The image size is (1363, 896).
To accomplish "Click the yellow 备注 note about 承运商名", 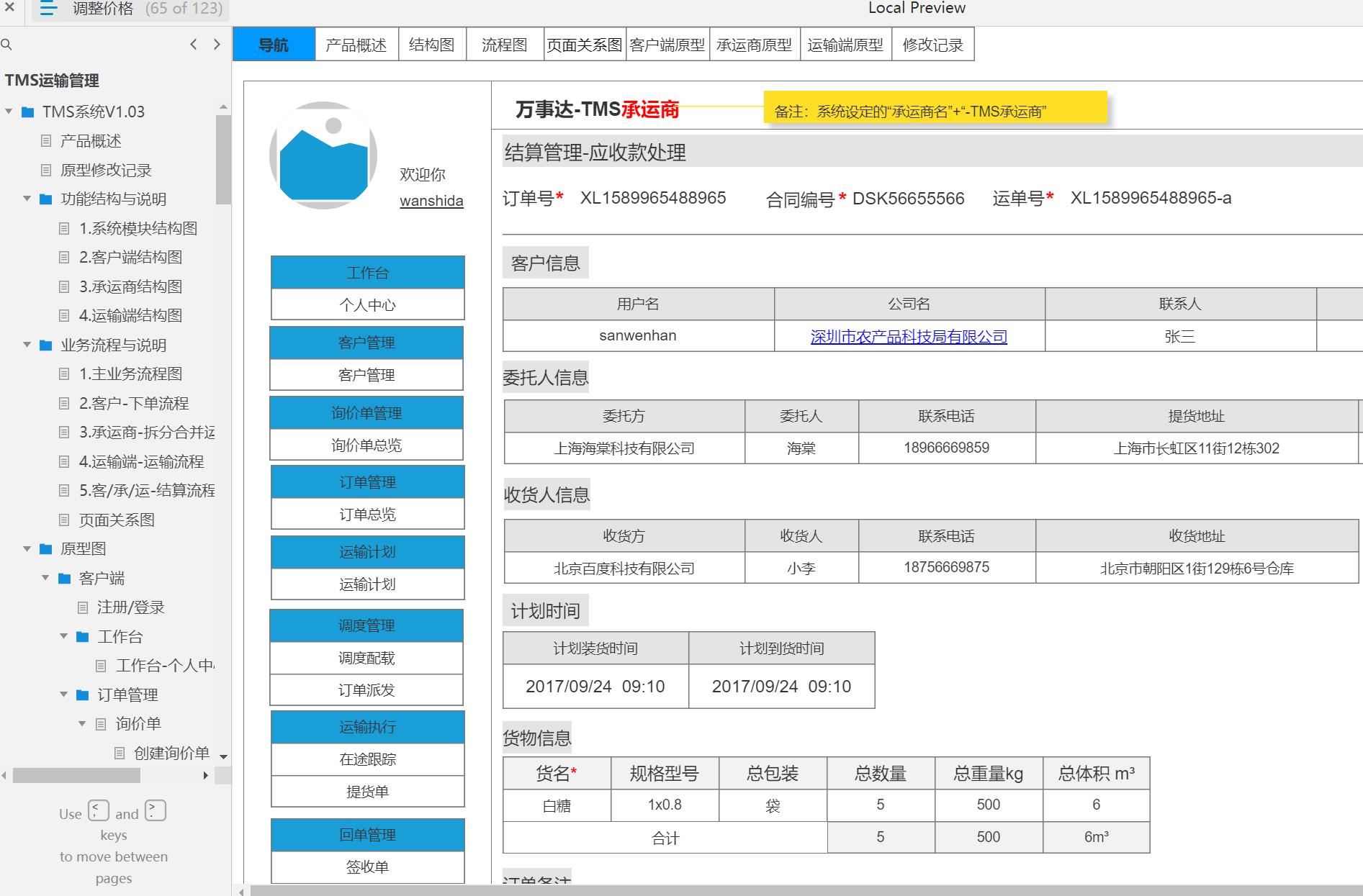I will [x=935, y=107].
